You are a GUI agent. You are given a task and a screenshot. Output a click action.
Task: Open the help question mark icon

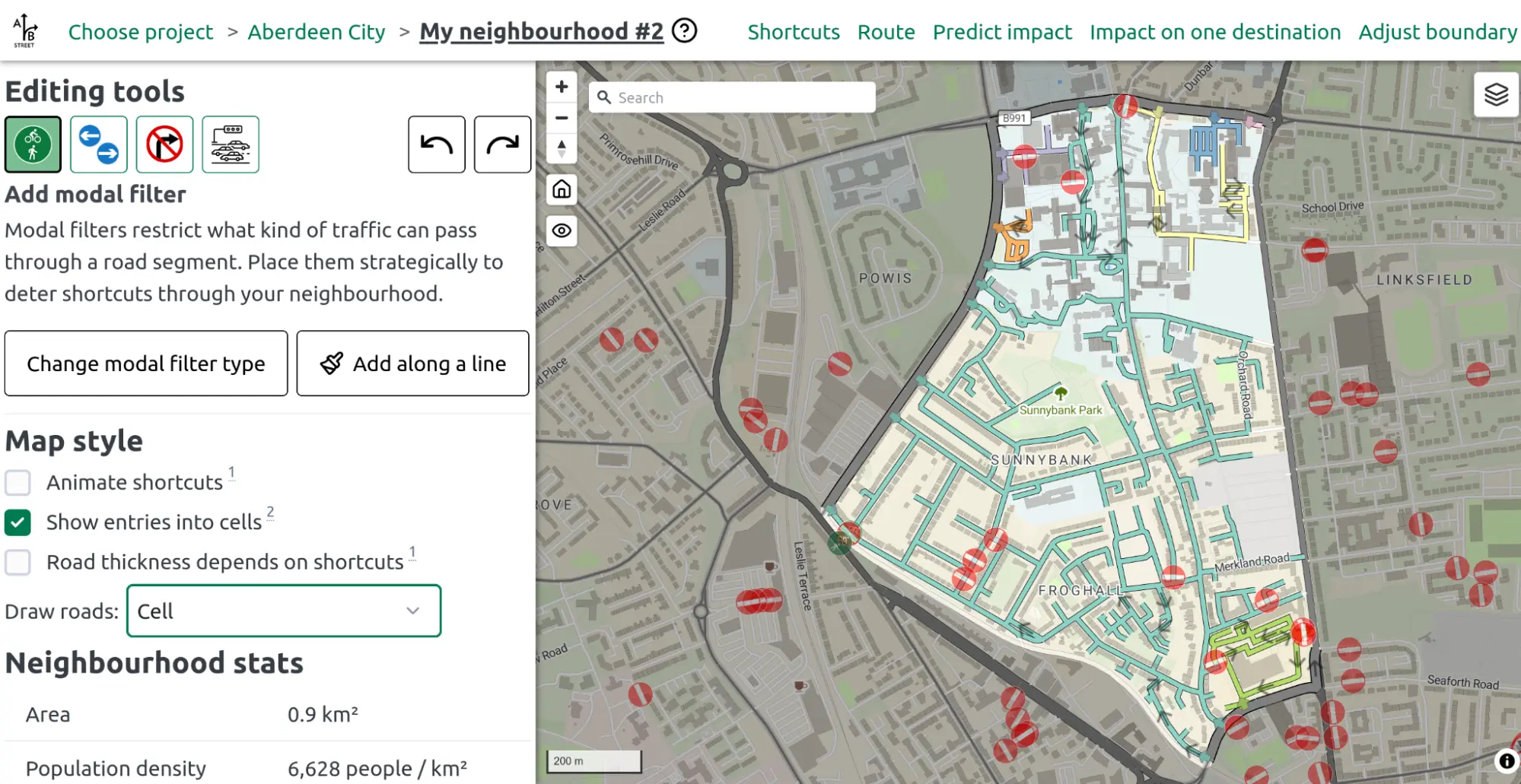(x=685, y=31)
